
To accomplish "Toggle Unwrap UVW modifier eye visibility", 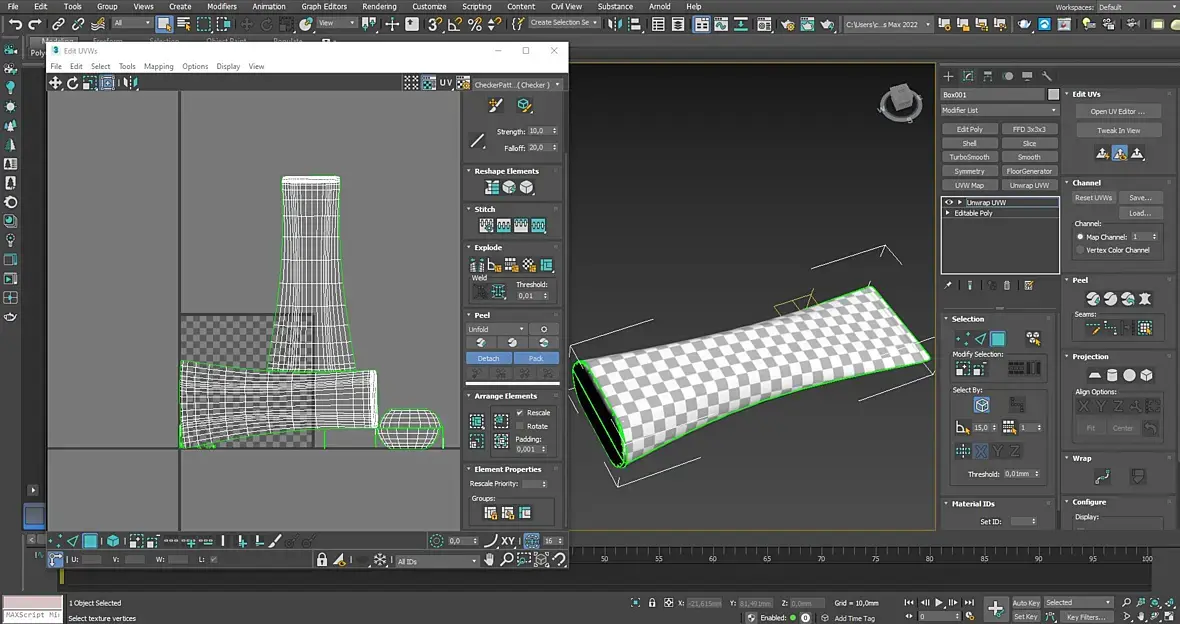I will pos(949,202).
